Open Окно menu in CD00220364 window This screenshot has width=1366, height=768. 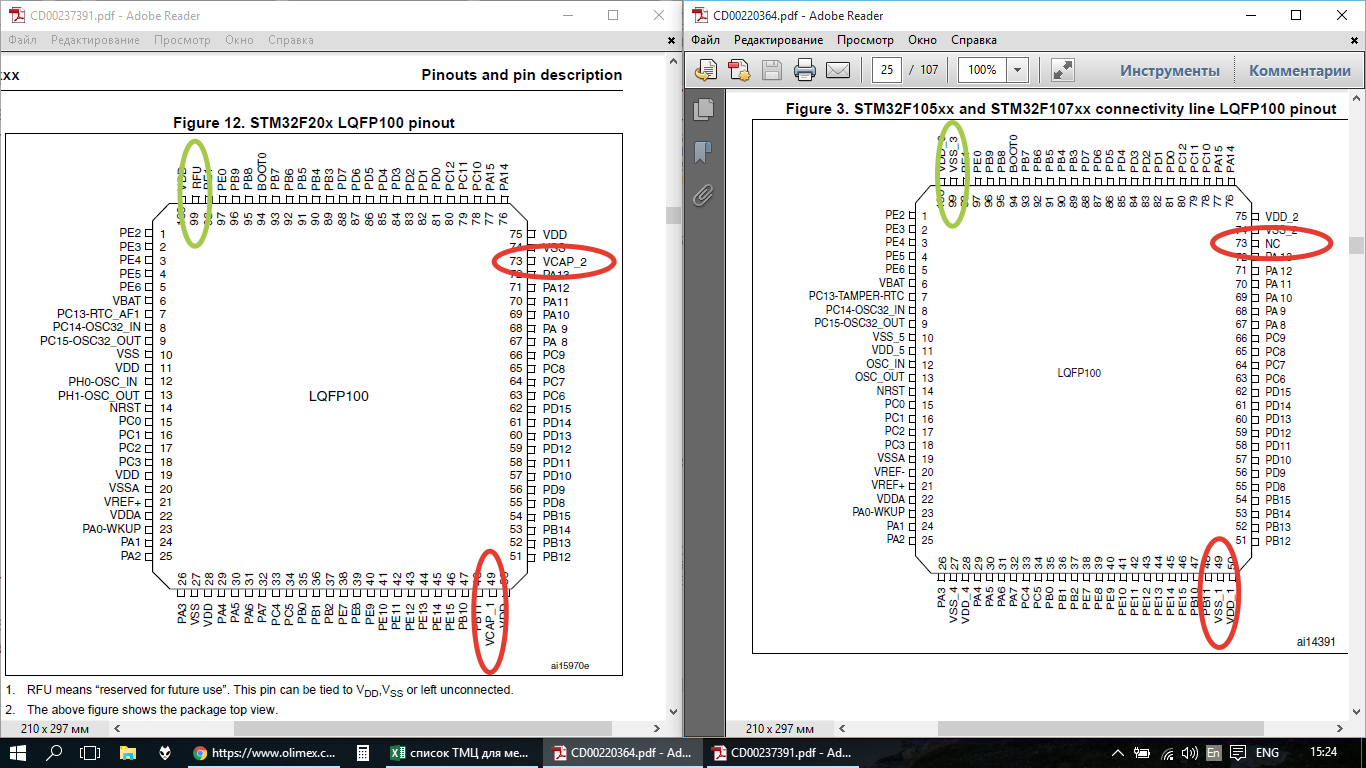point(922,40)
